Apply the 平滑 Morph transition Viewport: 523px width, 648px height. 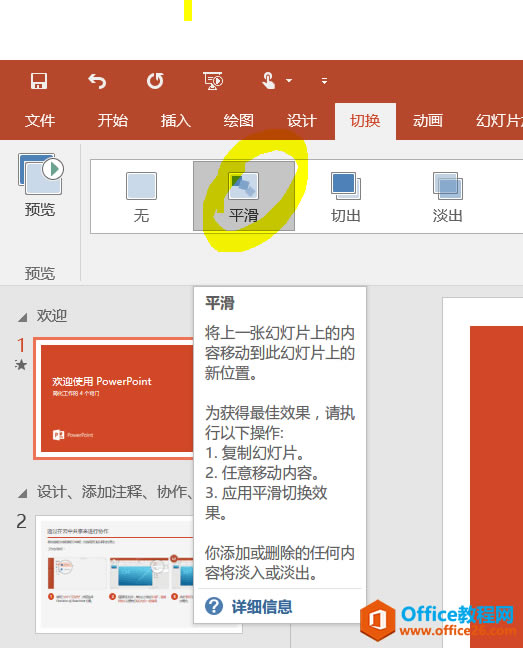click(244, 196)
